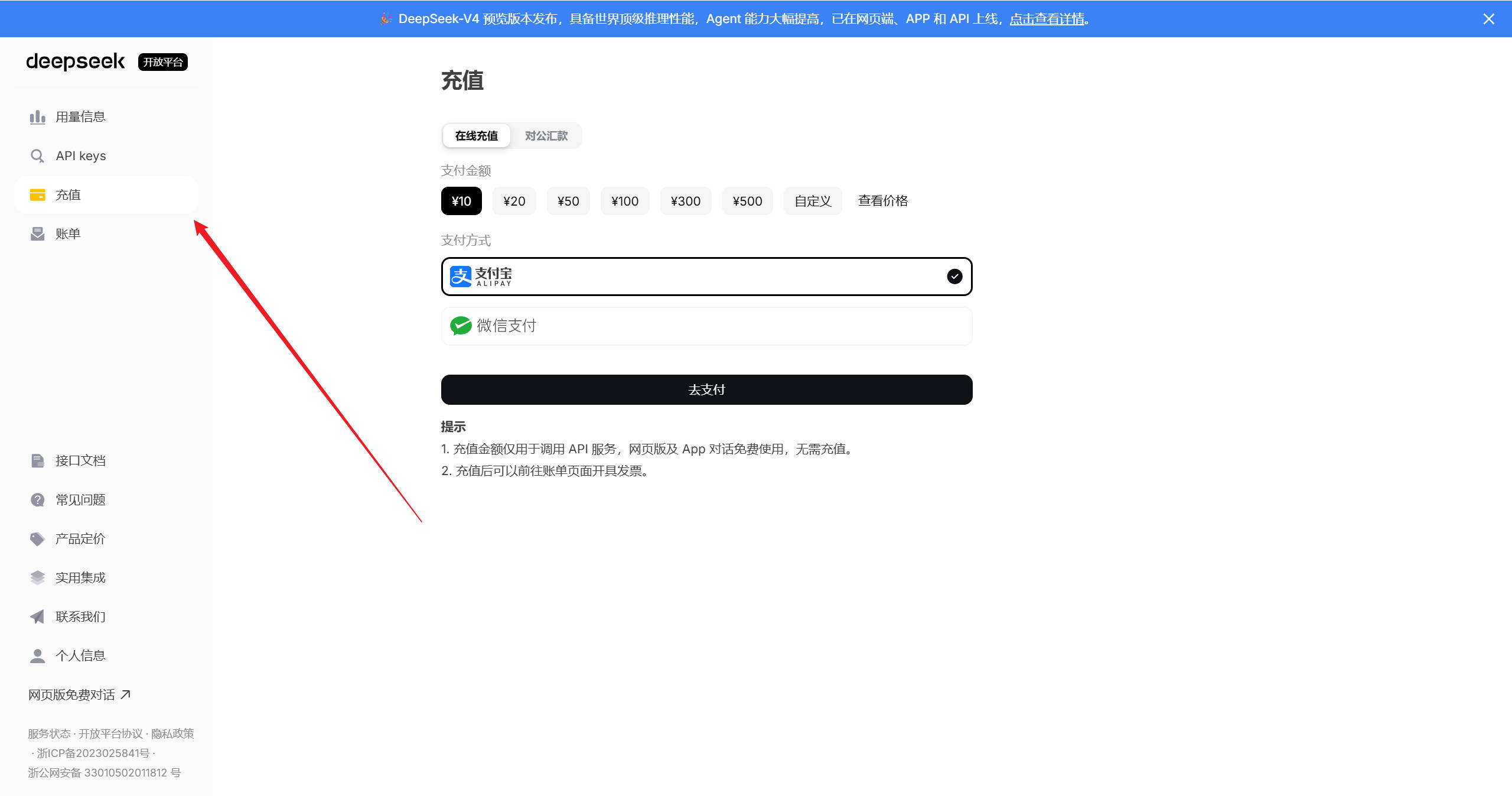Open 充值 in sidebar
Image resolution: width=1512 pixels, height=796 pixels.
point(106,195)
